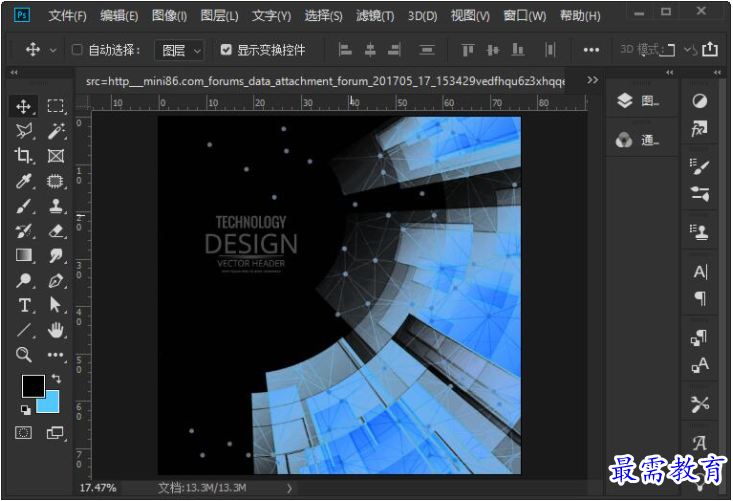Pick the Eraser tool
The image size is (733, 501).
pos(56,230)
